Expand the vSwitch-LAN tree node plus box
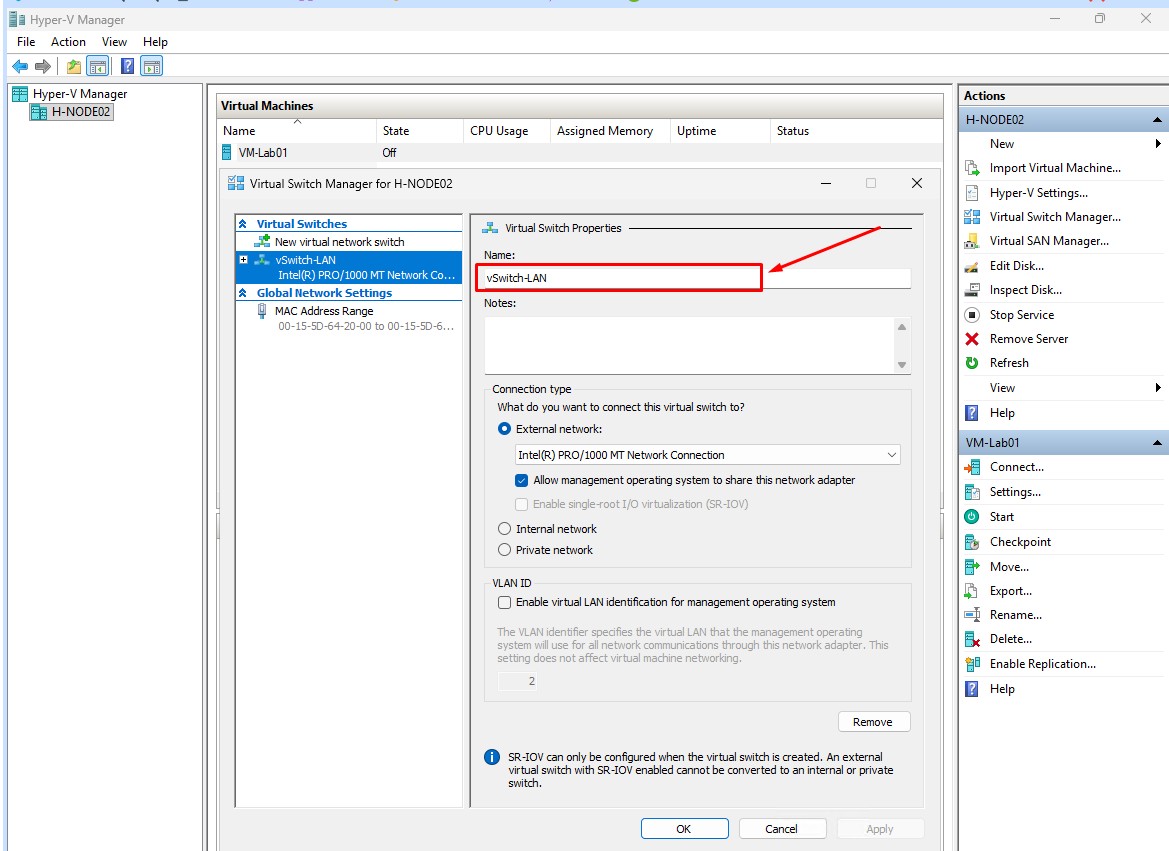 tap(243, 260)
